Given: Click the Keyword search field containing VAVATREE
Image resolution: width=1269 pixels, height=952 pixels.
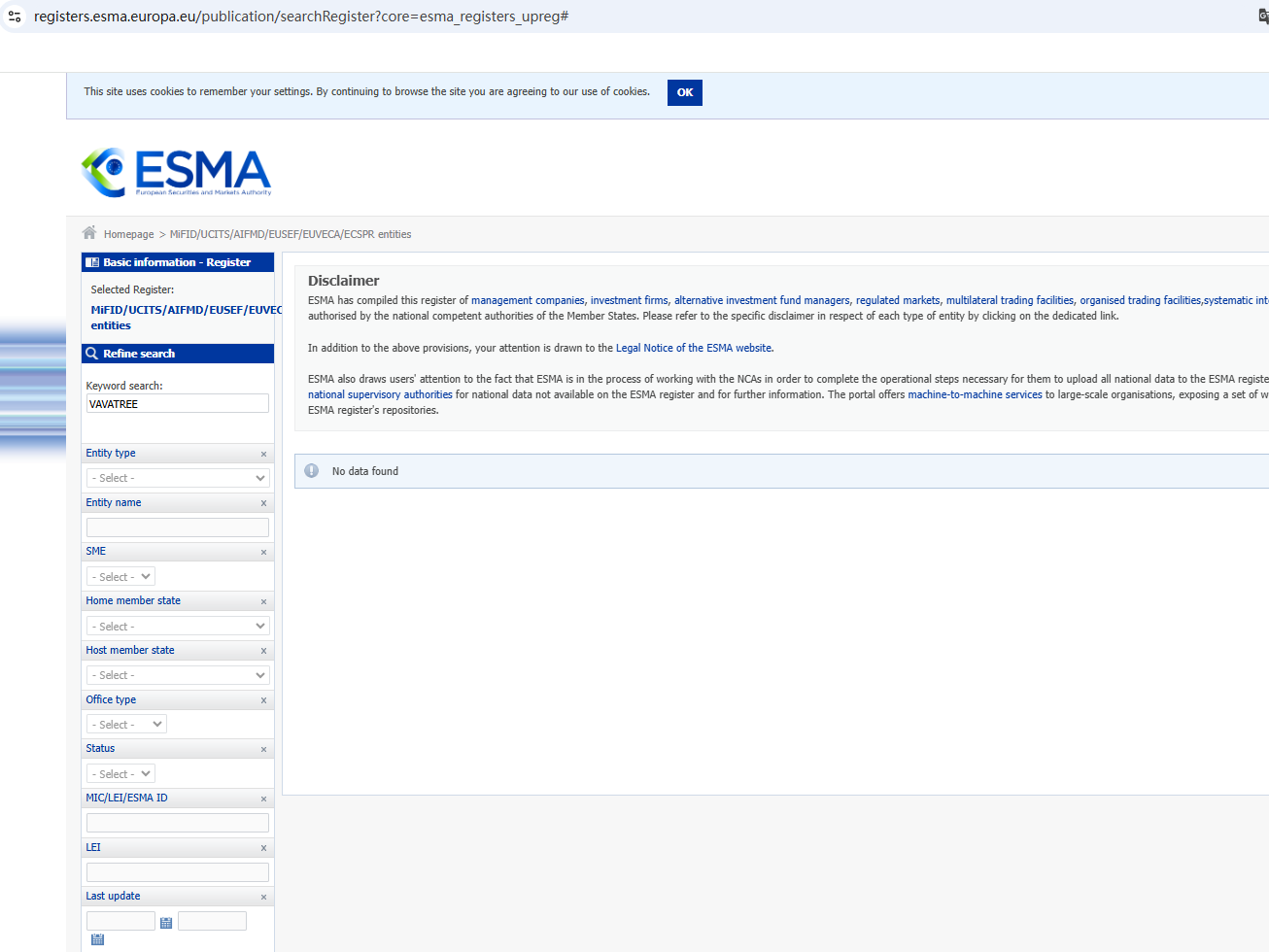Looking at the screenshot, I should point(177,404).
